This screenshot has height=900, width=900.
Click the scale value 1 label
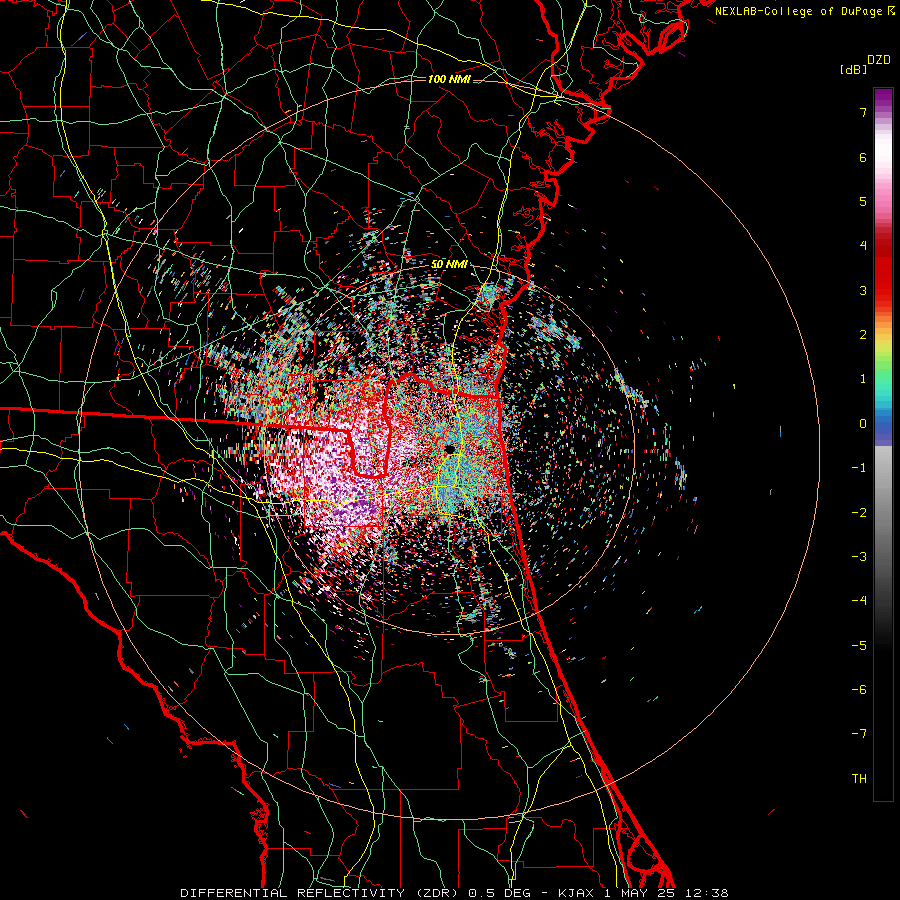[863, 379]
